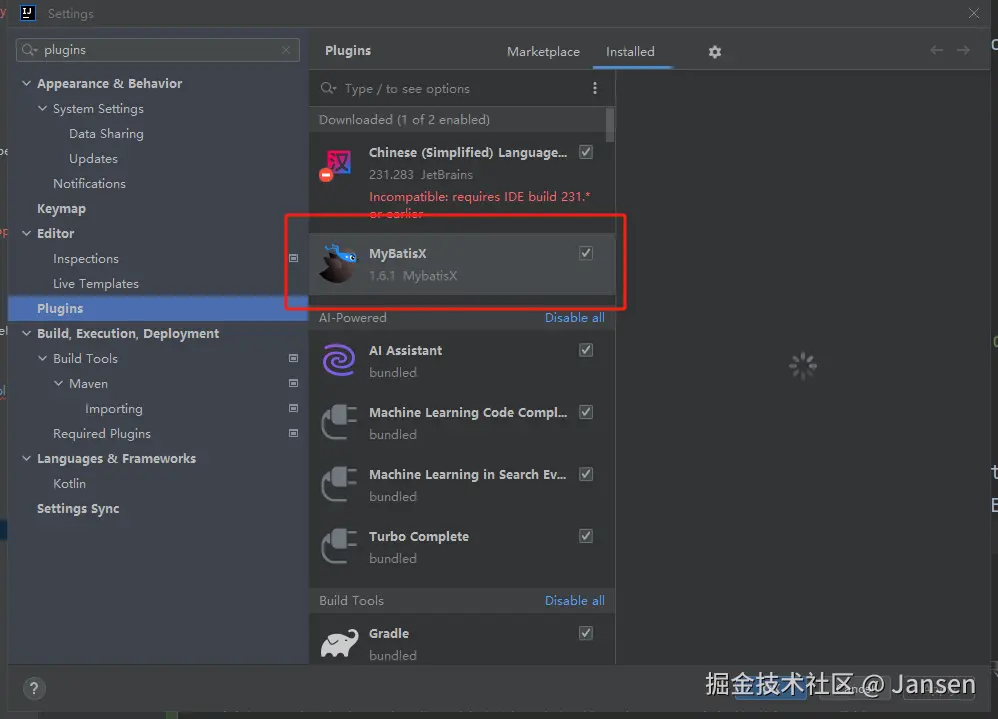The height and width of the screenshot is (719, 998).
Task: Click the plugin list vertical scrollbar
Action: tap(610, 125)
